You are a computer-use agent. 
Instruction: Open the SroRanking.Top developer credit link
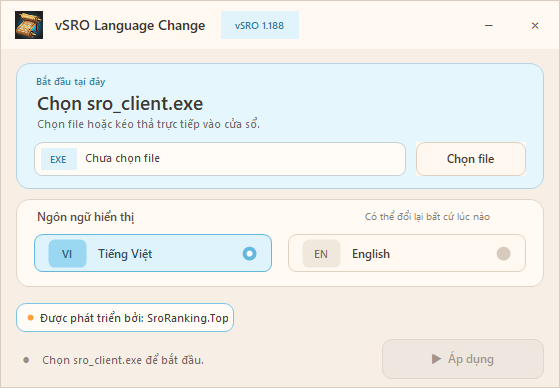coord(125,318)
